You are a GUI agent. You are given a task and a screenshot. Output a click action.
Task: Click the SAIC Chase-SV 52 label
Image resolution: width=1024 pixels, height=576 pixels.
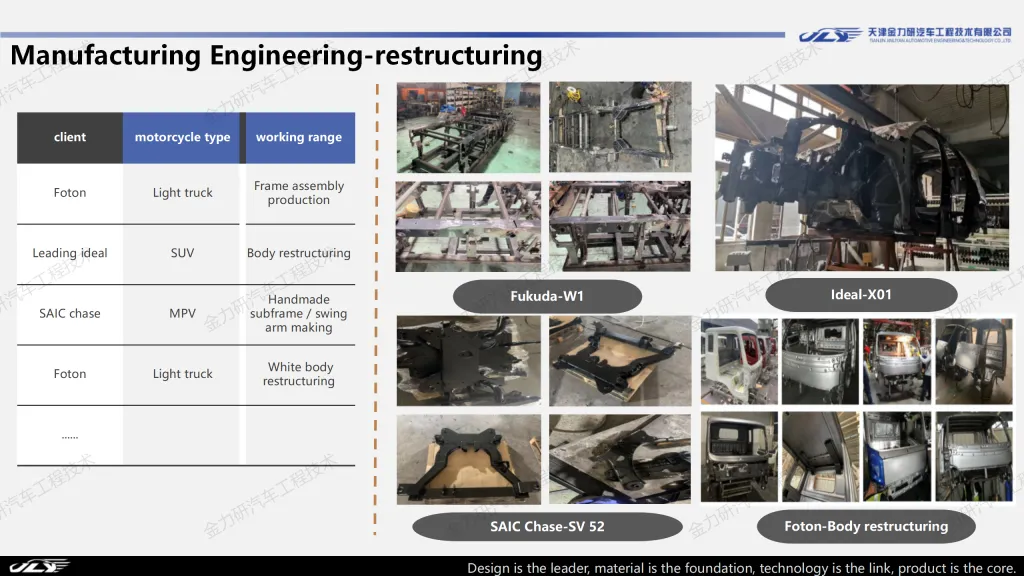coord(547,526)
